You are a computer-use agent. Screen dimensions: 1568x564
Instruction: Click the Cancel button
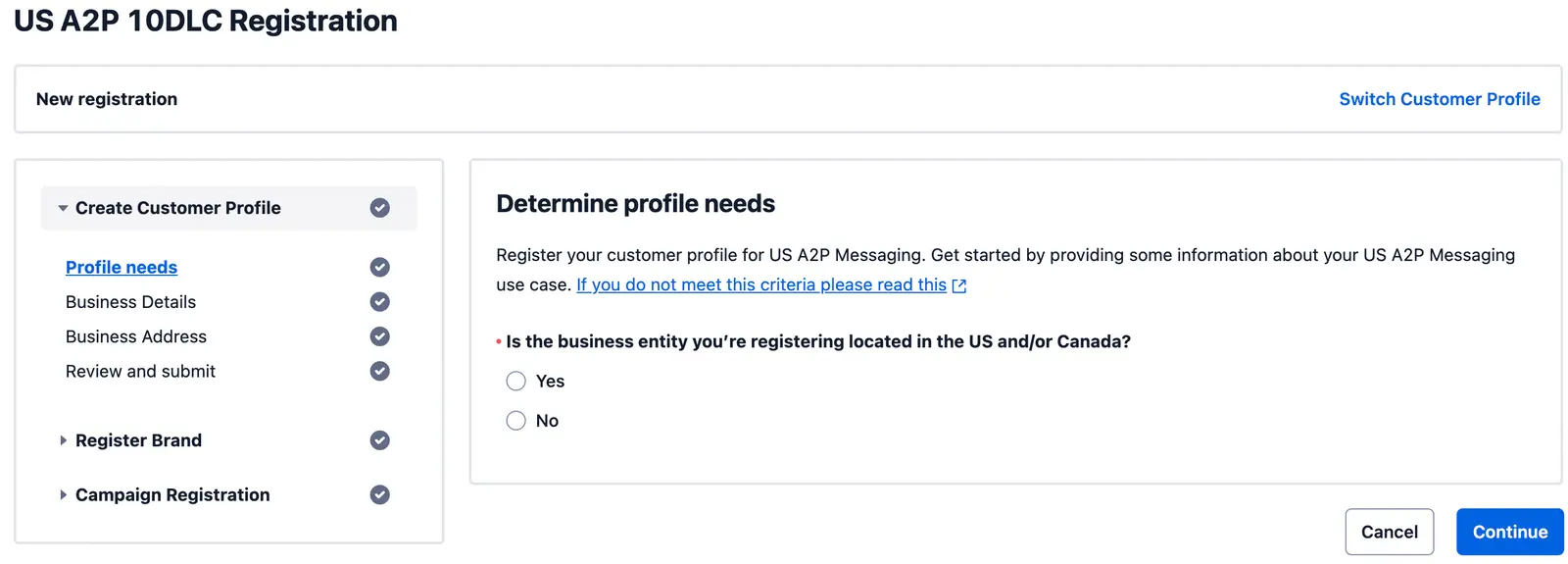click(x=1389, y=532)
